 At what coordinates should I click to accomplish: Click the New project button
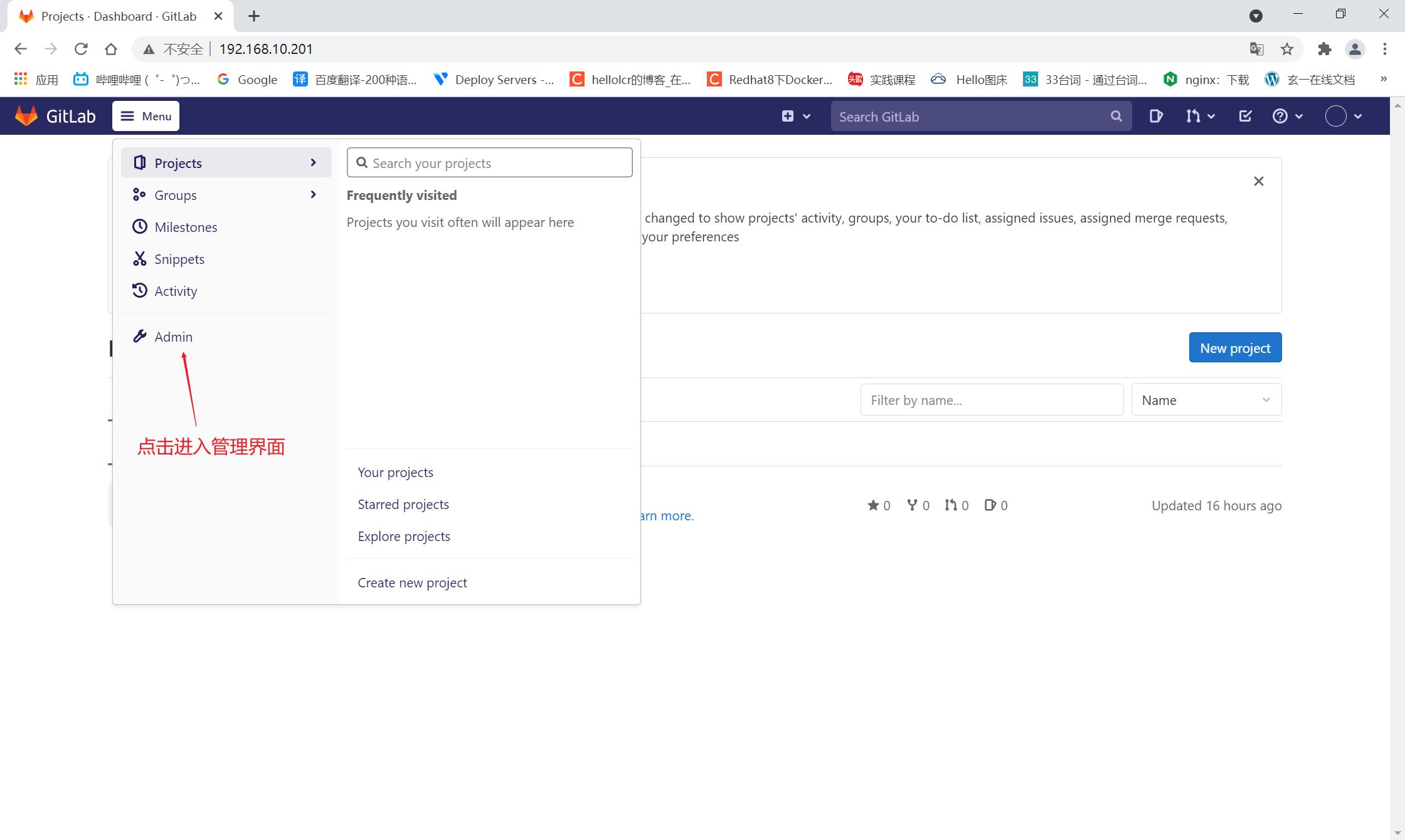click(1234, 348)
